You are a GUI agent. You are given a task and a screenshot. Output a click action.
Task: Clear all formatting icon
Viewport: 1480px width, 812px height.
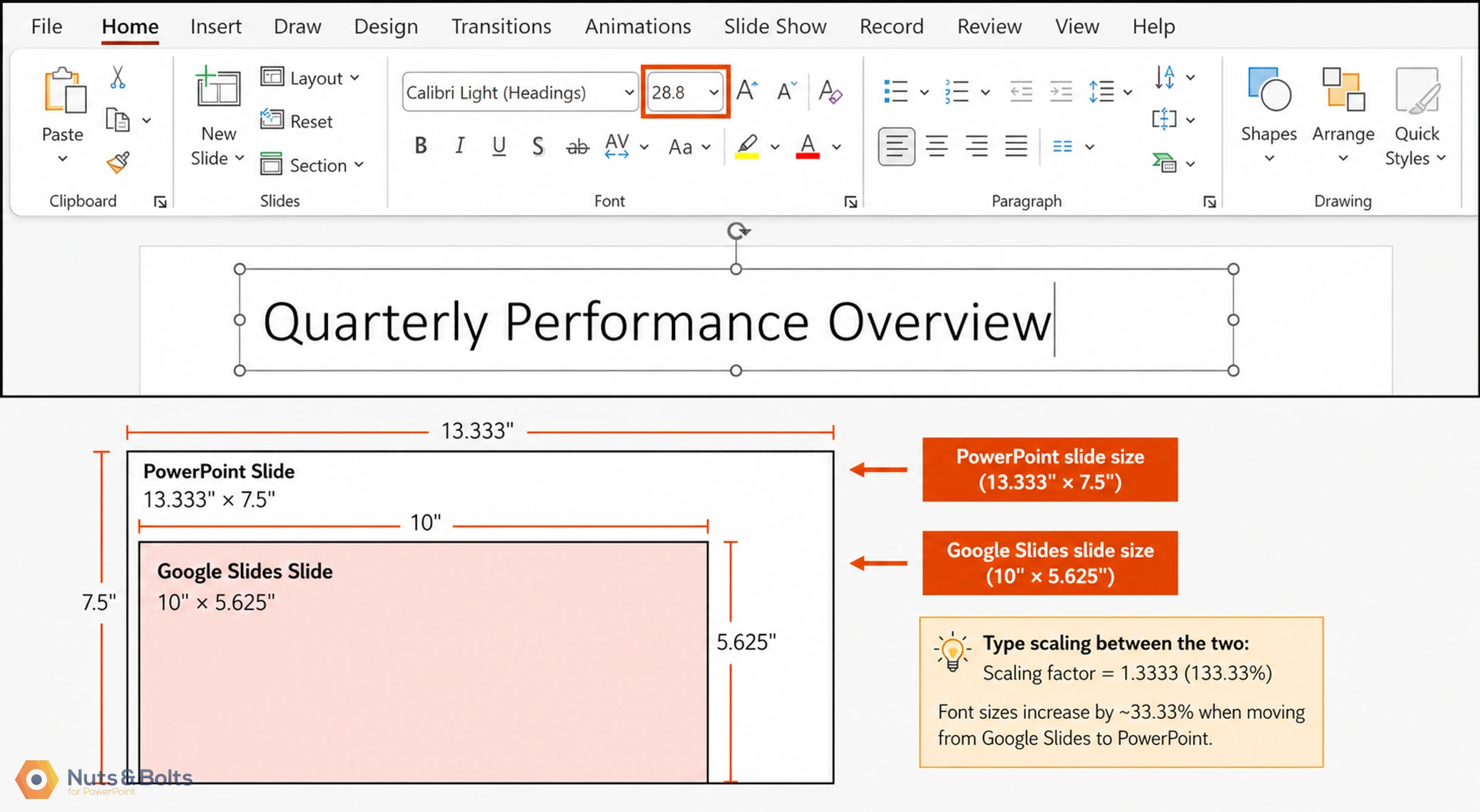829,91
